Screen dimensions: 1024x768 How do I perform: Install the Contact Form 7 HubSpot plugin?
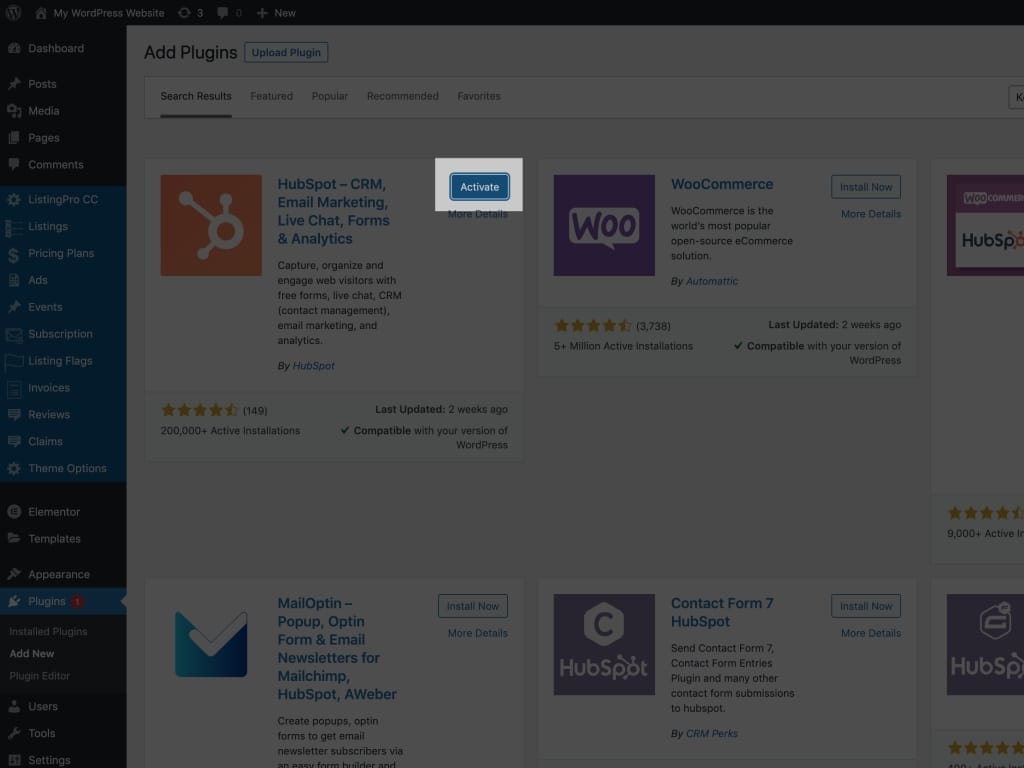[x=866, y=606]
